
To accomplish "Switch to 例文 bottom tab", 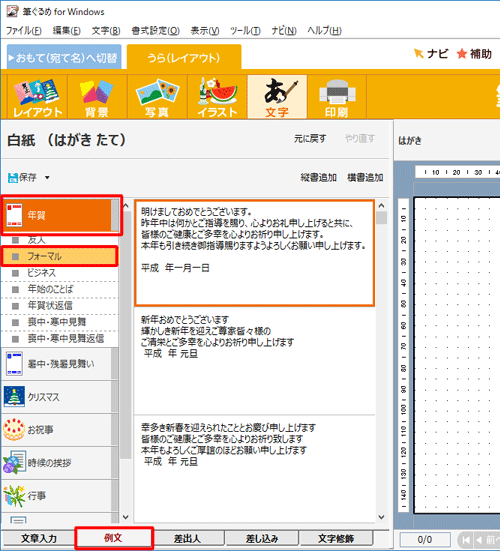I will click(113, 538).
